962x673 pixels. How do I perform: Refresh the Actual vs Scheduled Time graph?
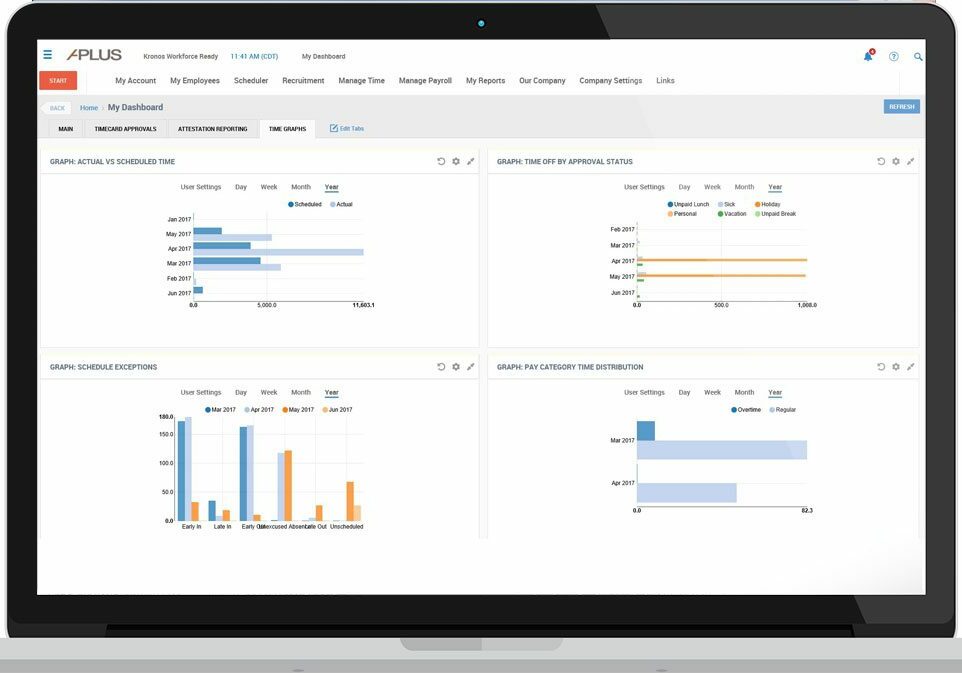click(x=441, y=161)
